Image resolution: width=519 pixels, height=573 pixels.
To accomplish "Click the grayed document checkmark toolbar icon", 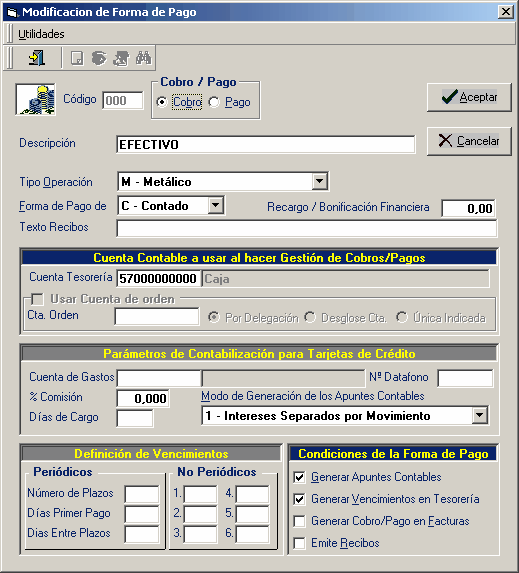I will point(77,58).
